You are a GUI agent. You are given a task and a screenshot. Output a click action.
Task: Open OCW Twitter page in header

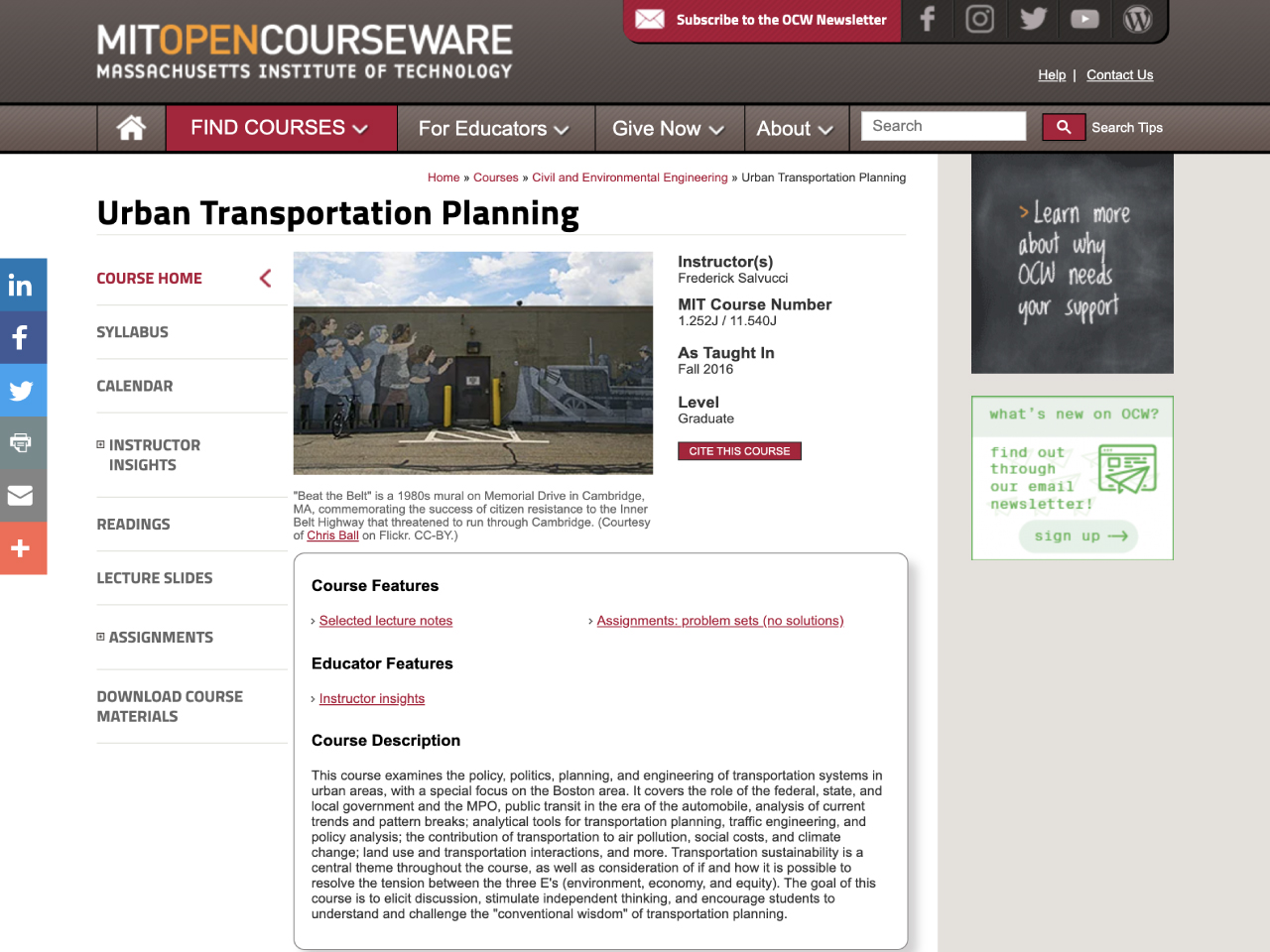click(x=1033, y=19)
